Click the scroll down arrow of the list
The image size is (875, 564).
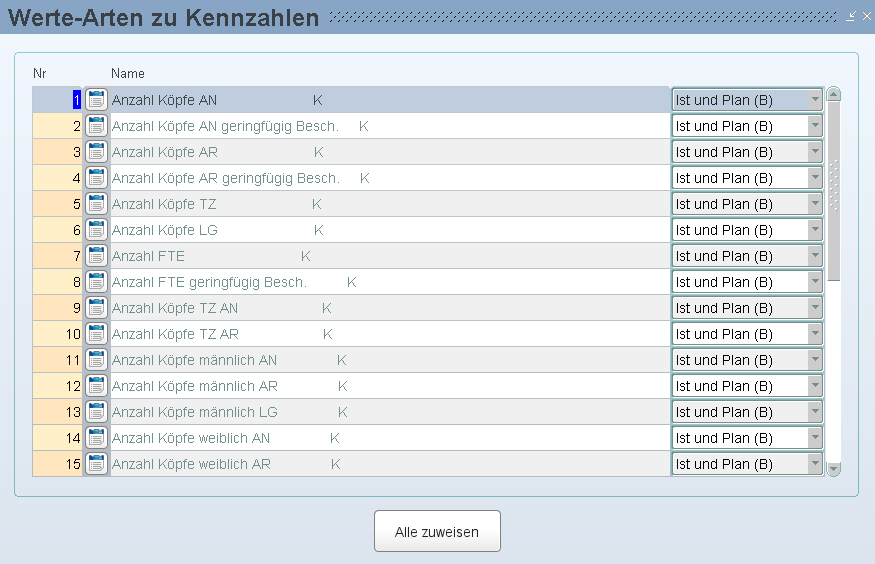pos(833,468)
